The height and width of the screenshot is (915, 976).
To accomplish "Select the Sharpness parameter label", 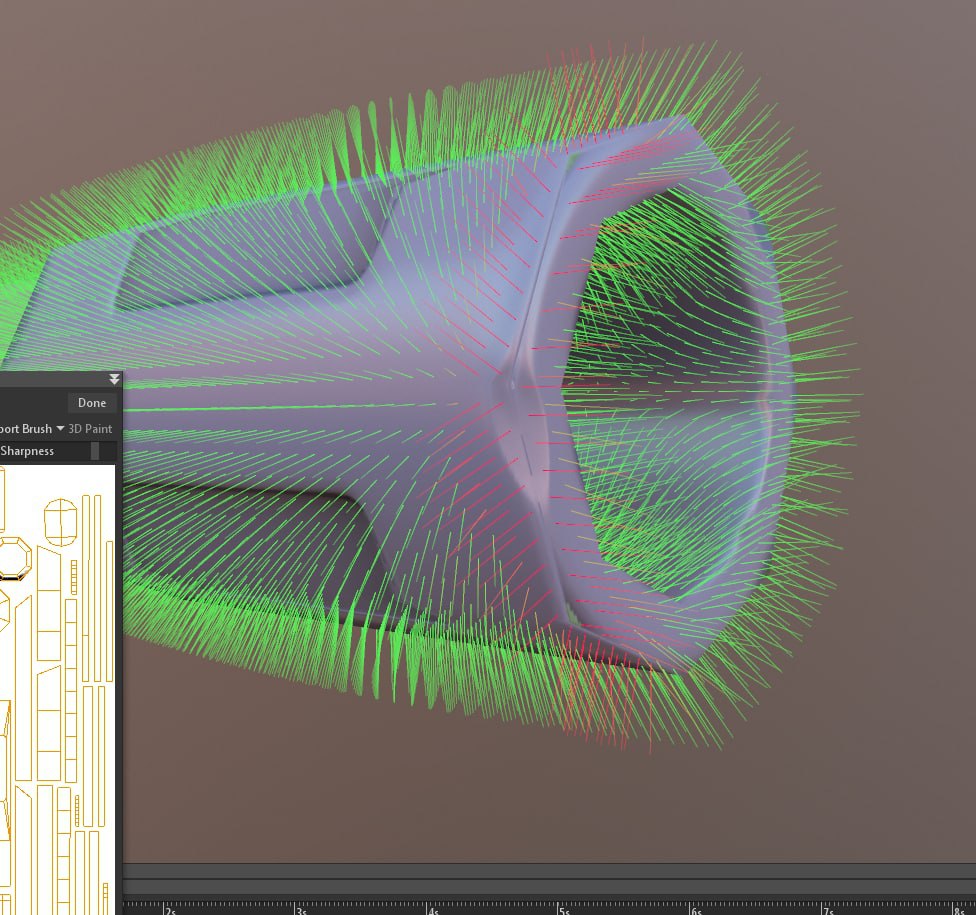I will pyautogui.click(x=27, y=451).
